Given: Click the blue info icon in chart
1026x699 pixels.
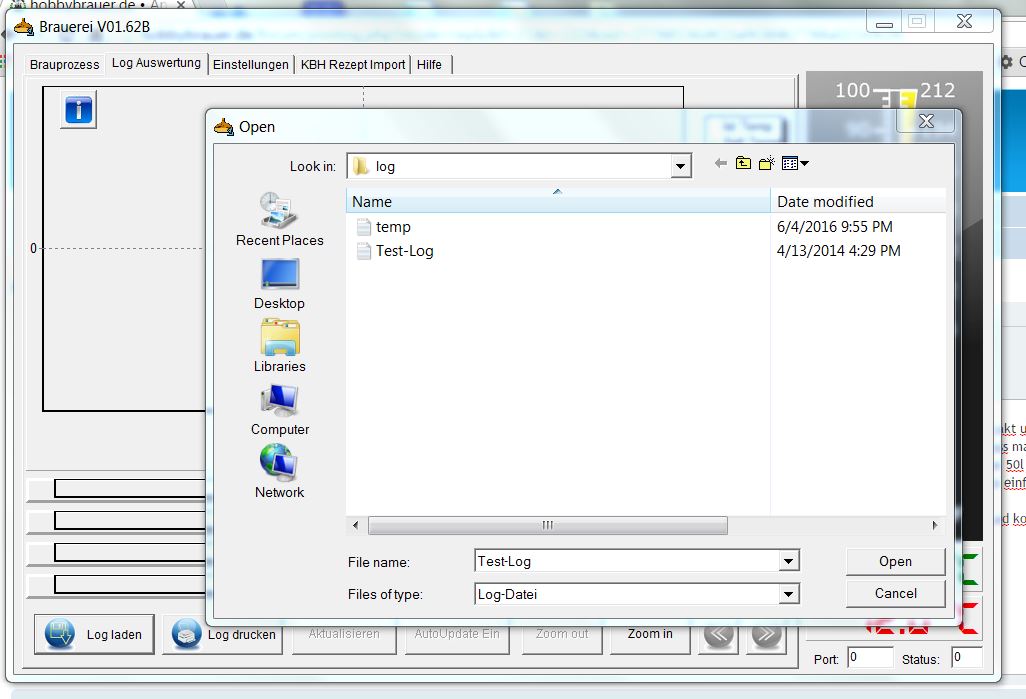Looking at the screenshot, I should (79, 110).
